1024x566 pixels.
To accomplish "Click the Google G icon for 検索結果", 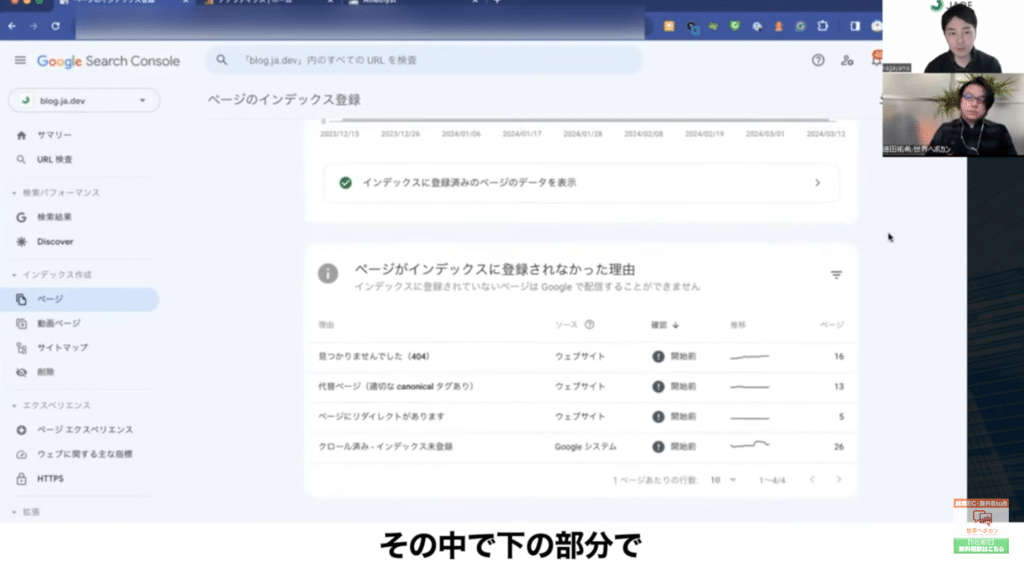I will pyautogui.click(x=22, y=217).
